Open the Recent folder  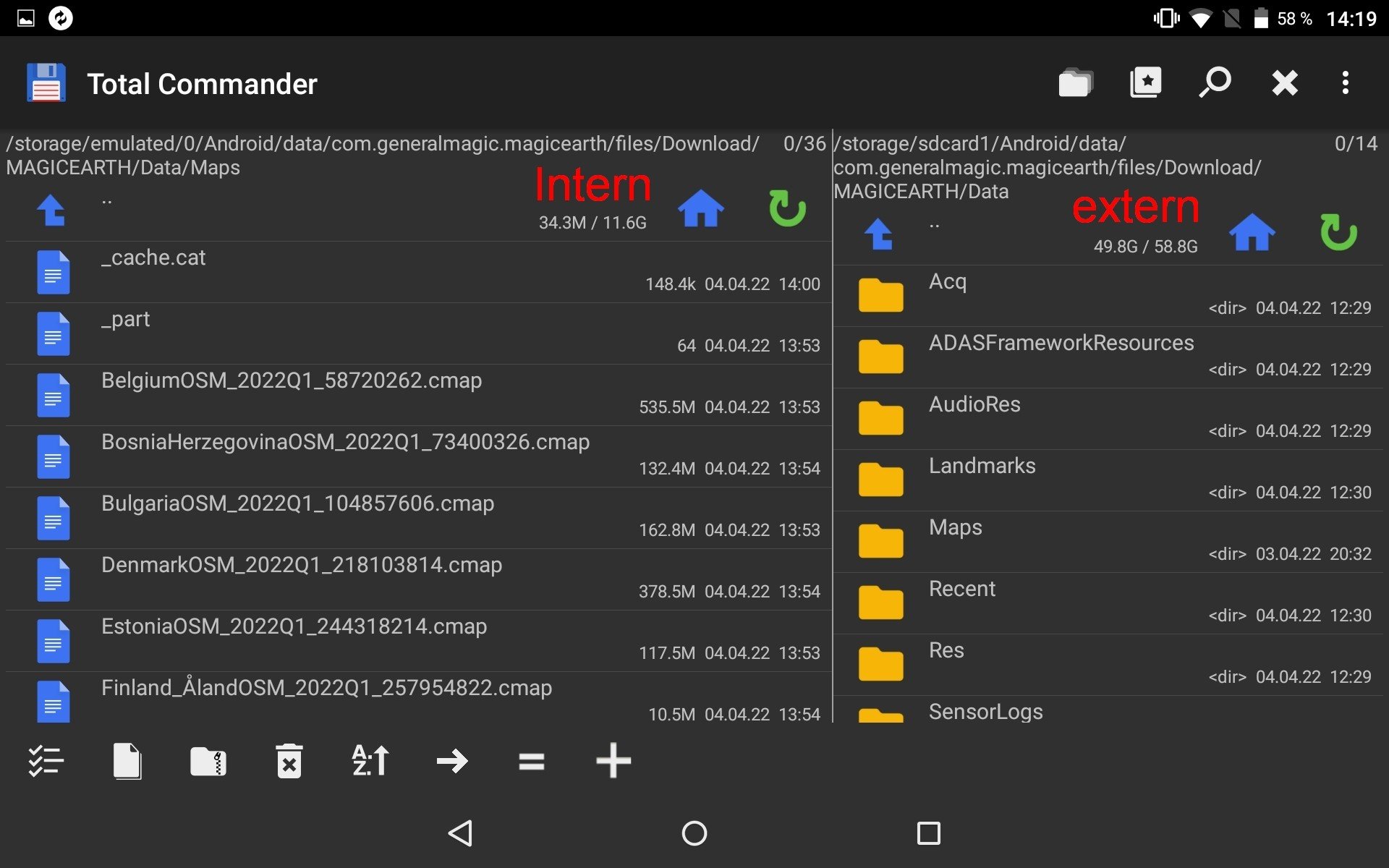1108,603
